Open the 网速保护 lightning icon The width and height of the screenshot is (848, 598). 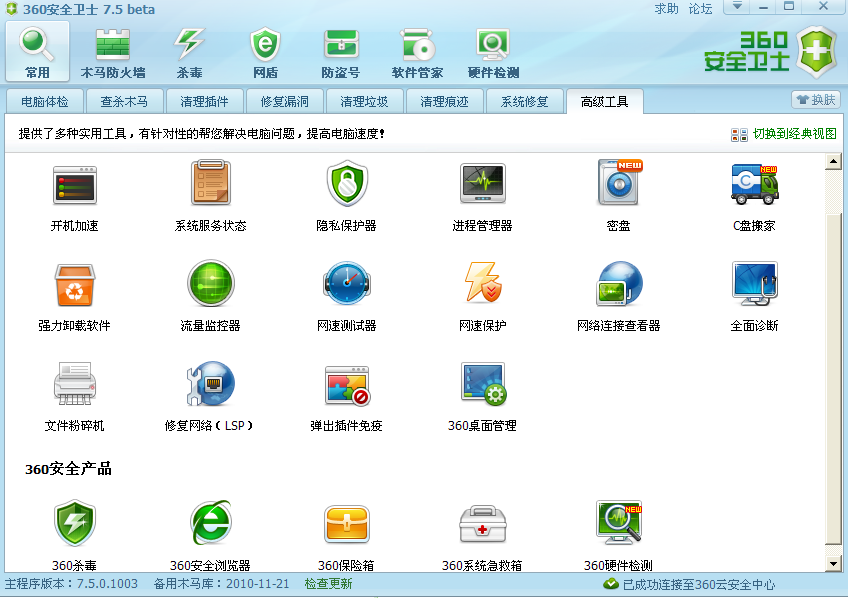pyautogui.click(x=482, y=282)
